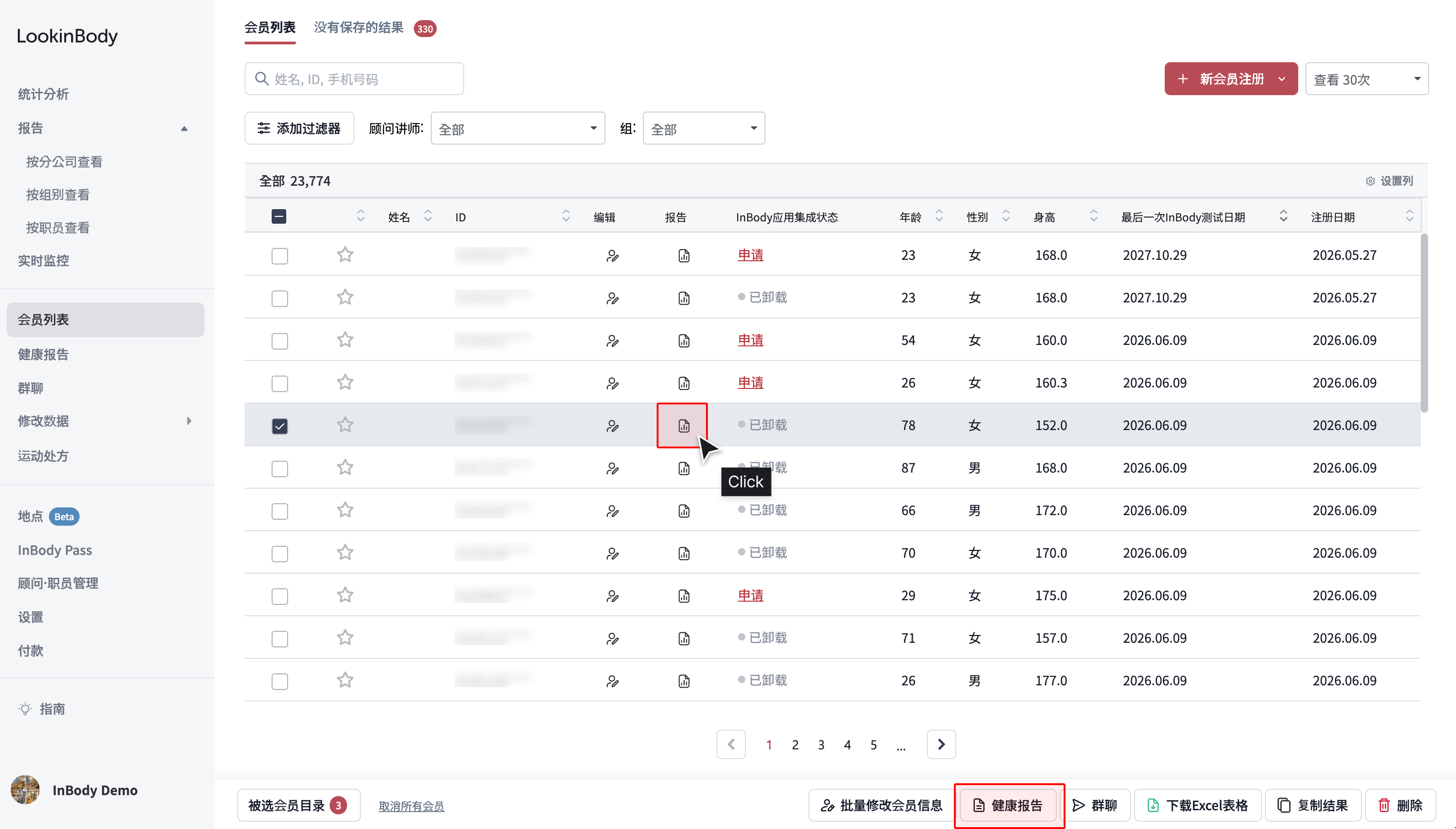
Task: Sort by 注册日期 column arrows
Action: pyautogui.click(x=1409, y=216)
